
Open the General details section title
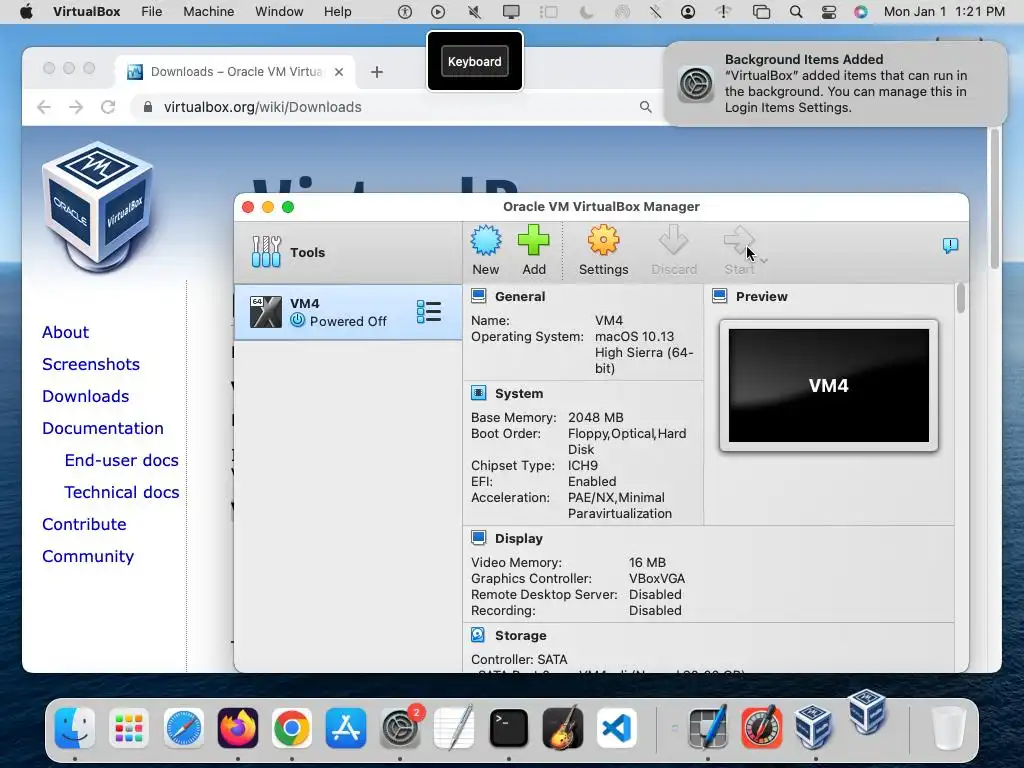click(520, 296)
